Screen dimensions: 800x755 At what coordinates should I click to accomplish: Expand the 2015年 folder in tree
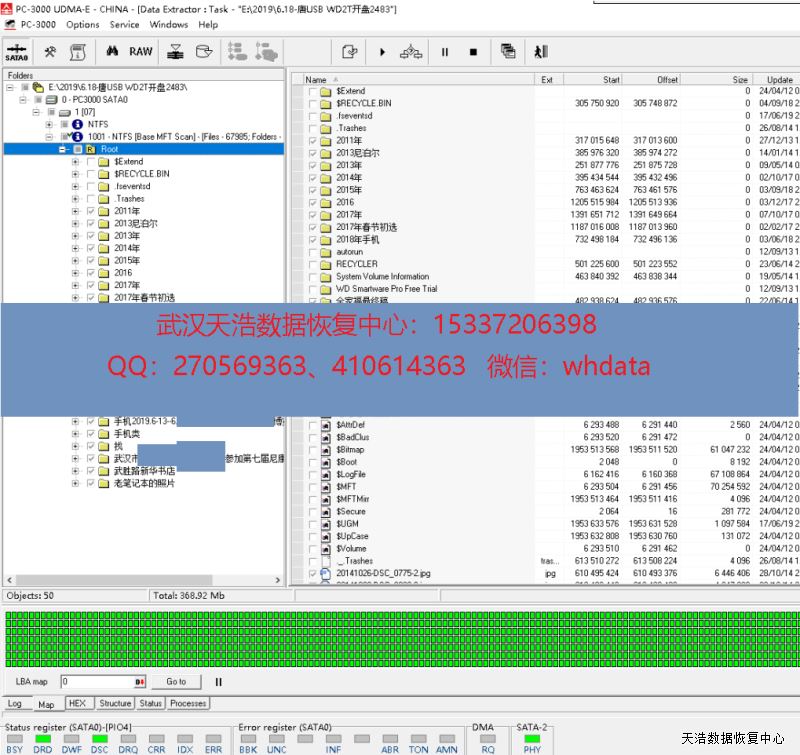coord(75,260)
